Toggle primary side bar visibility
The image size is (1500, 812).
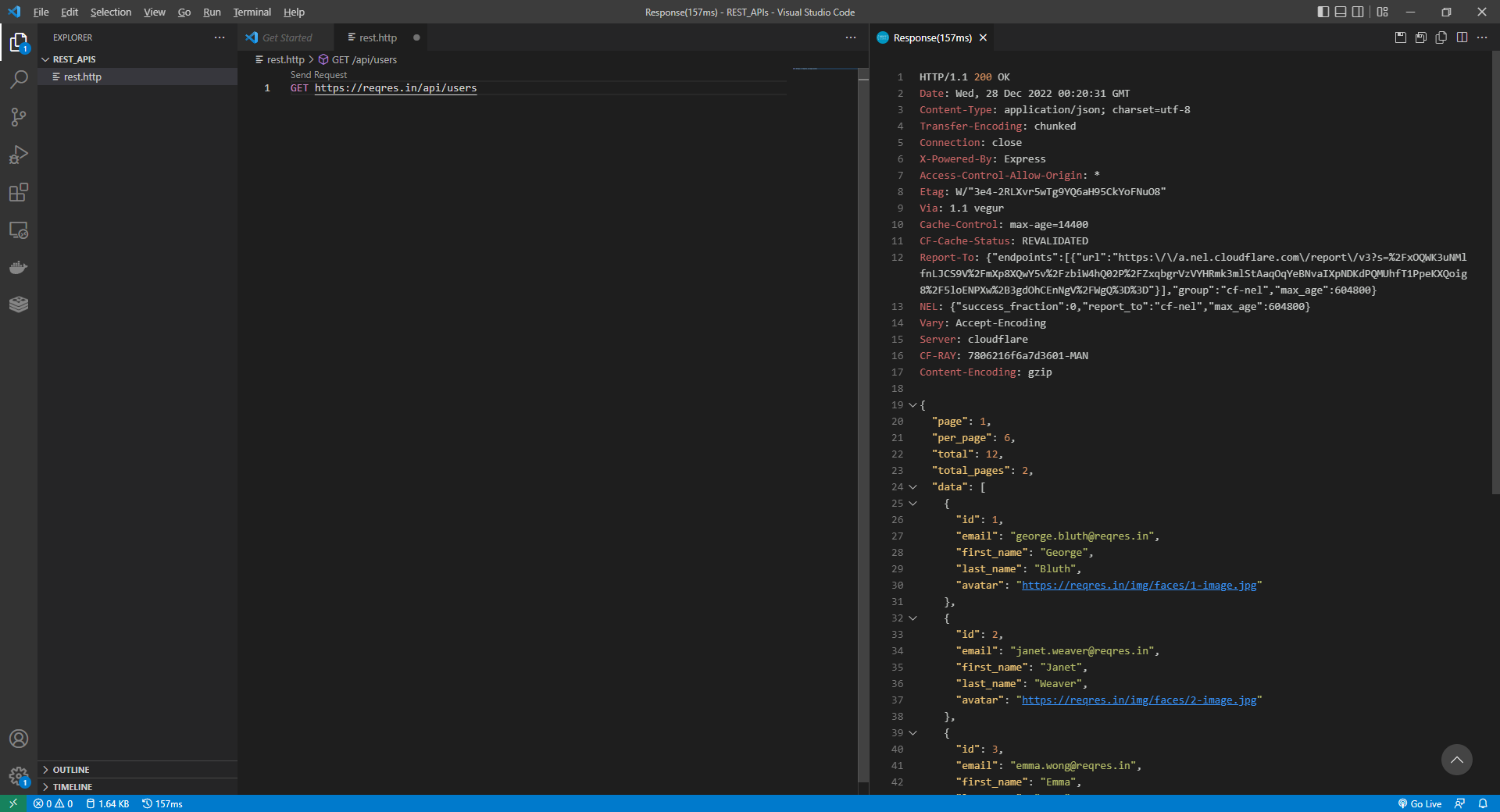click(x=1323, y=12)
